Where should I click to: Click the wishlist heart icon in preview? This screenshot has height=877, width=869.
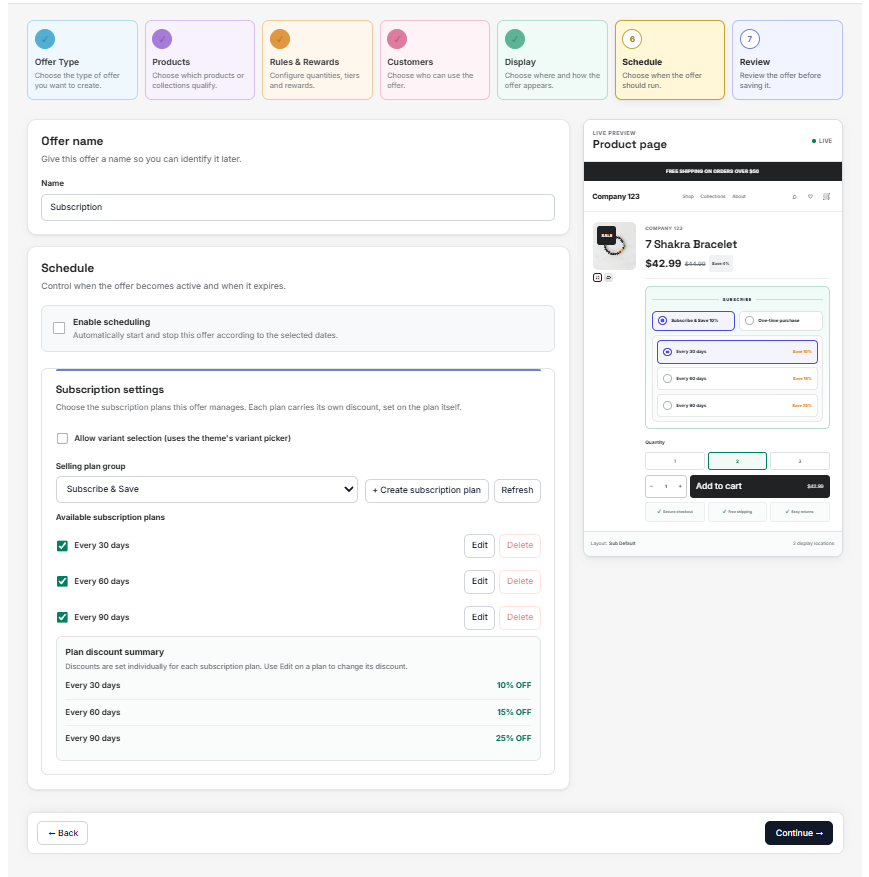810,196
